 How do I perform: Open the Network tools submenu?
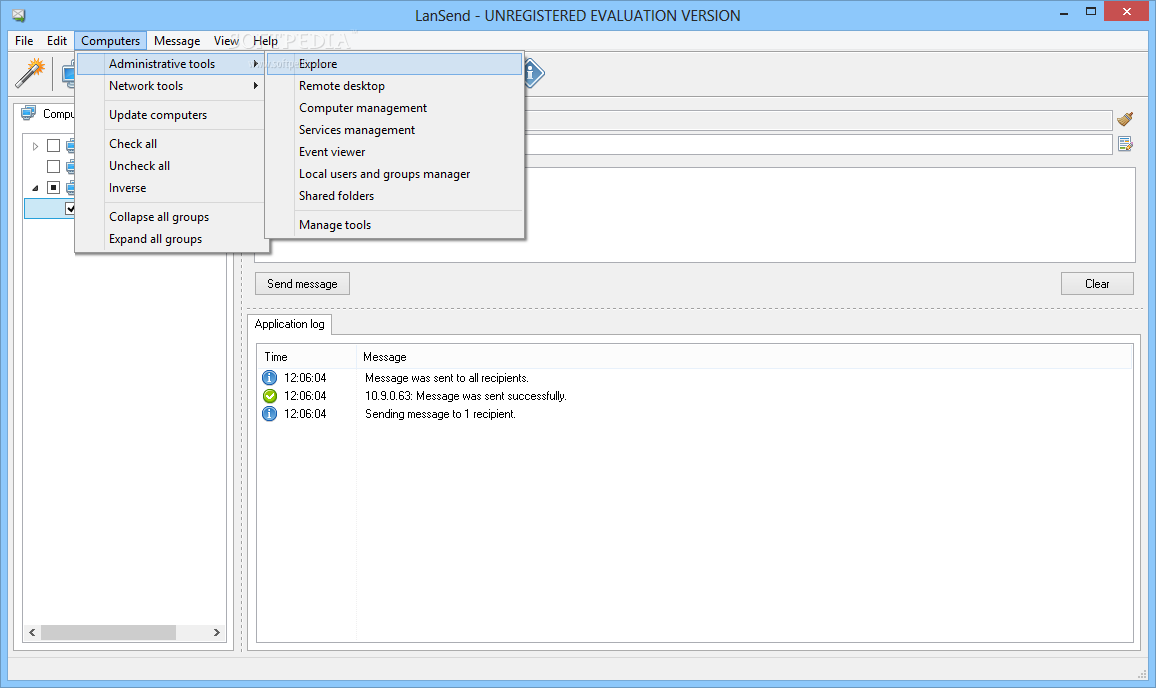pyautogui.click(x=170, y=86)
